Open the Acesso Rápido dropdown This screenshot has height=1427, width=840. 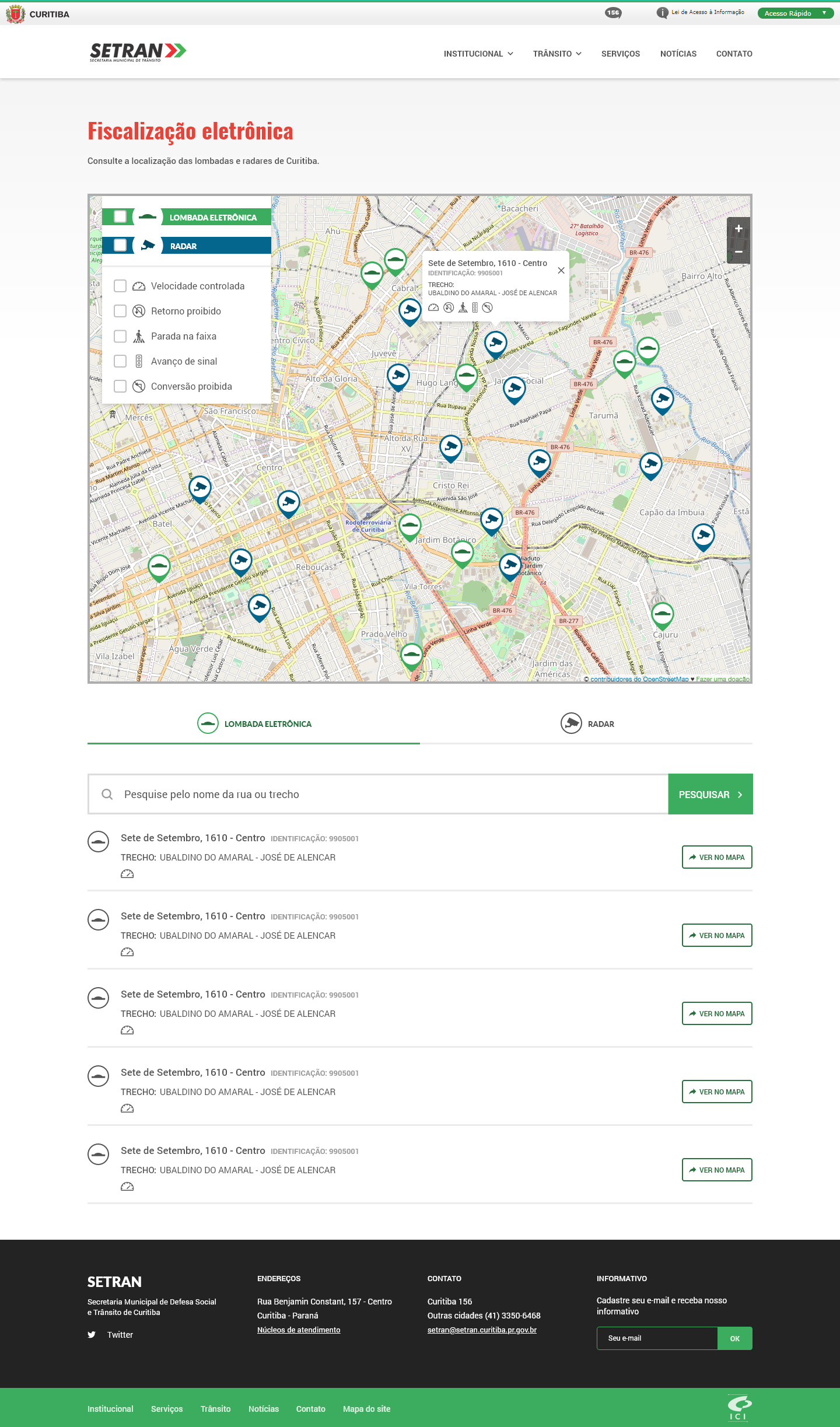[x=794, y=13]
